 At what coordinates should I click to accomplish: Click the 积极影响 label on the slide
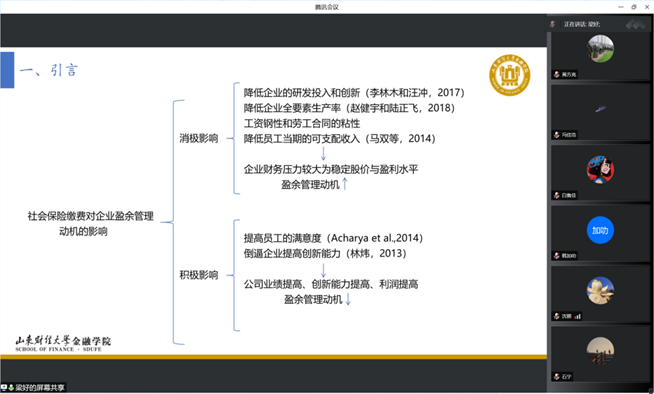199,275
